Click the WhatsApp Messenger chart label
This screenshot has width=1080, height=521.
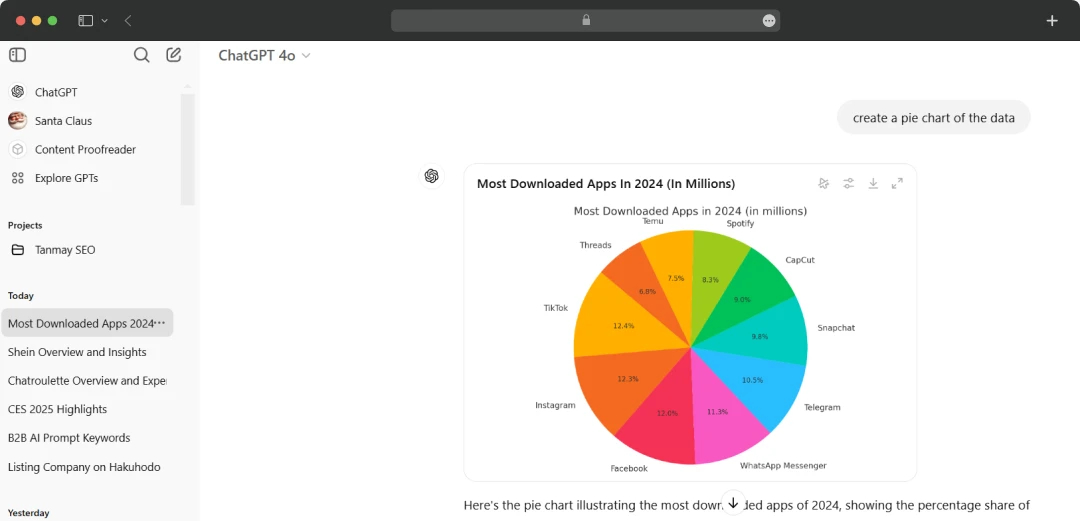[x=783, y=466]
